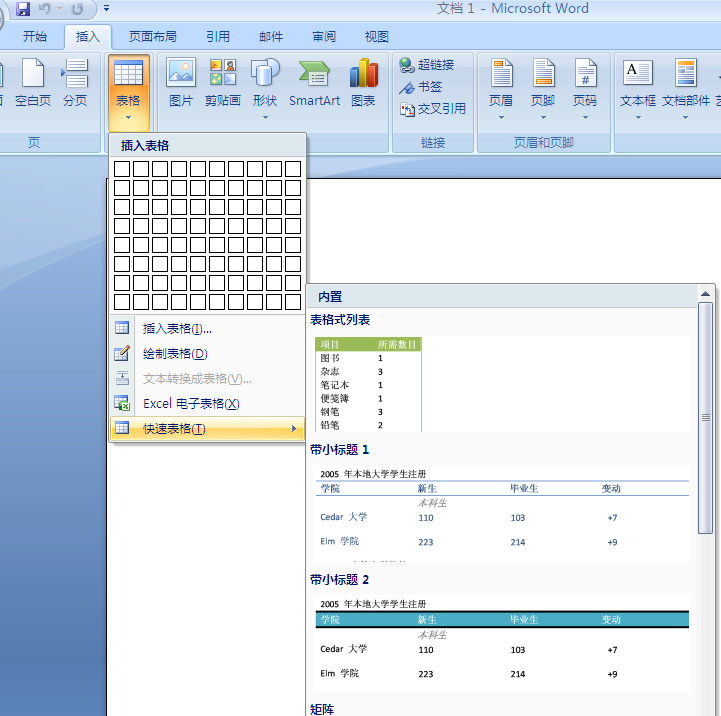The height and width of the screenshot is (716, 721).
Task: Open the Page Number (页码) dropdown
Action: pos(585,85)
